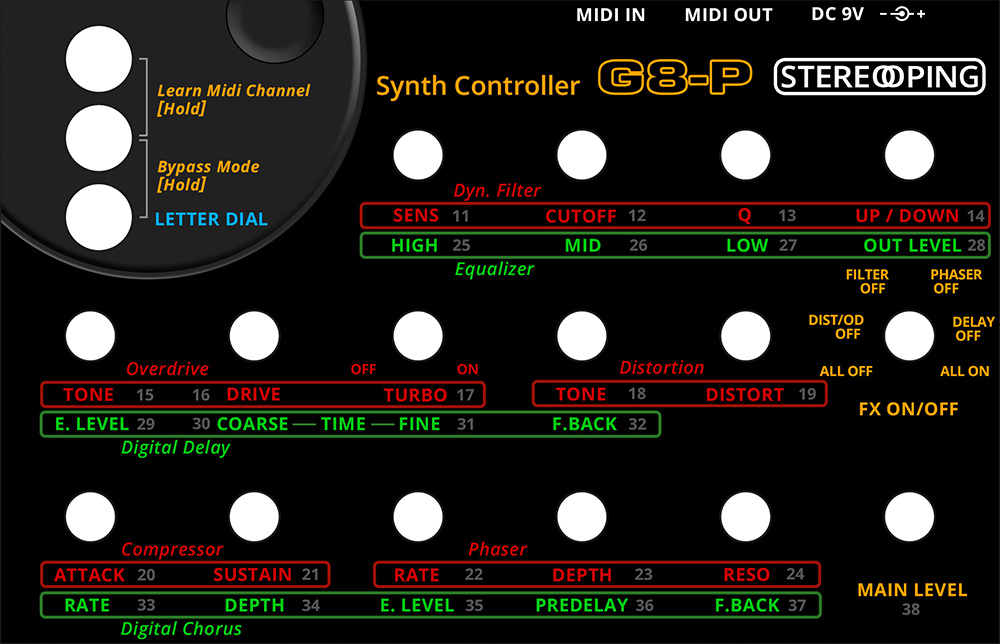Viewport: 1000px width, 644px height.
Task: Click the SENS 11 label
Action: point(430,216)
